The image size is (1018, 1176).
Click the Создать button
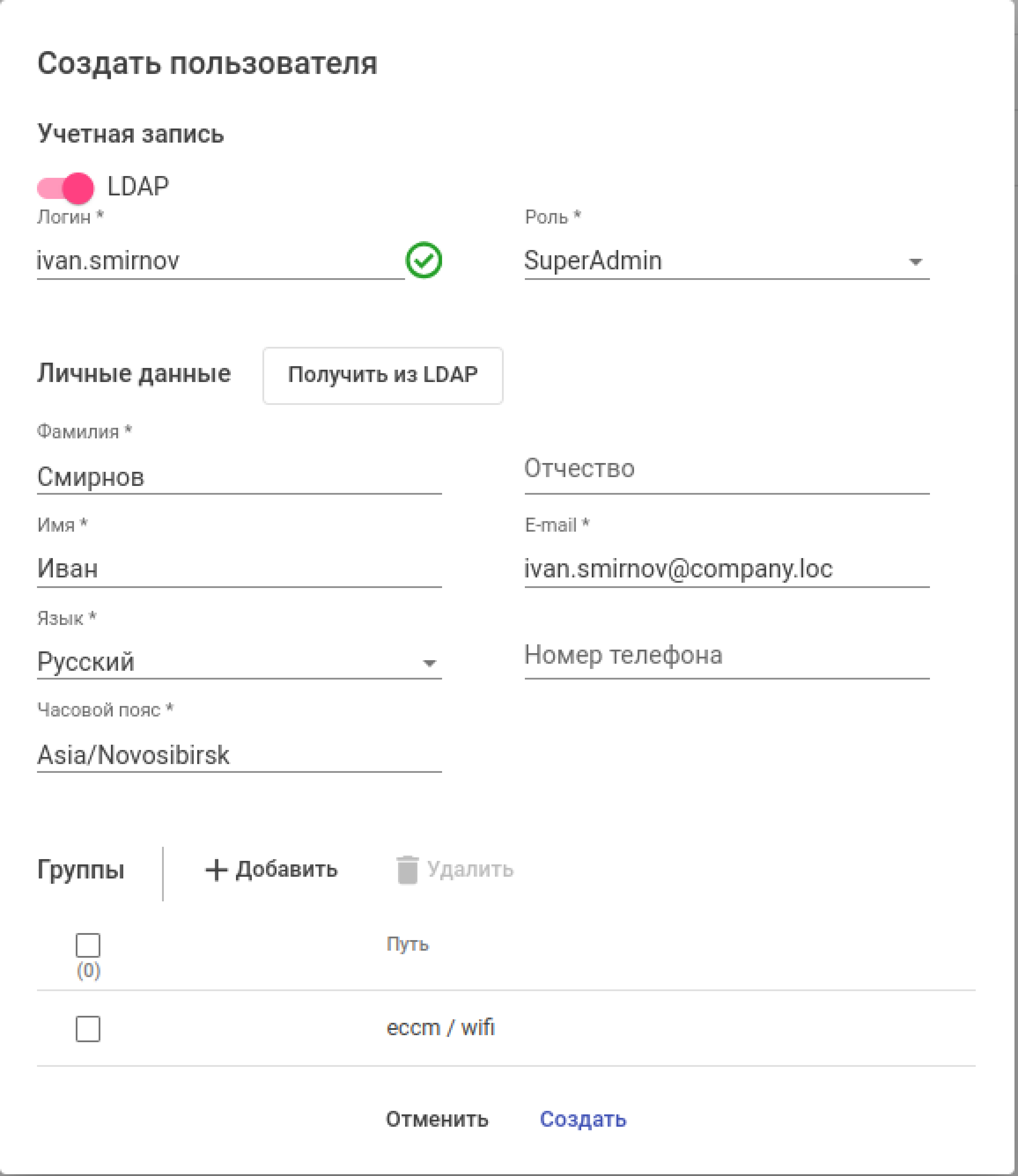(583, 1119)
